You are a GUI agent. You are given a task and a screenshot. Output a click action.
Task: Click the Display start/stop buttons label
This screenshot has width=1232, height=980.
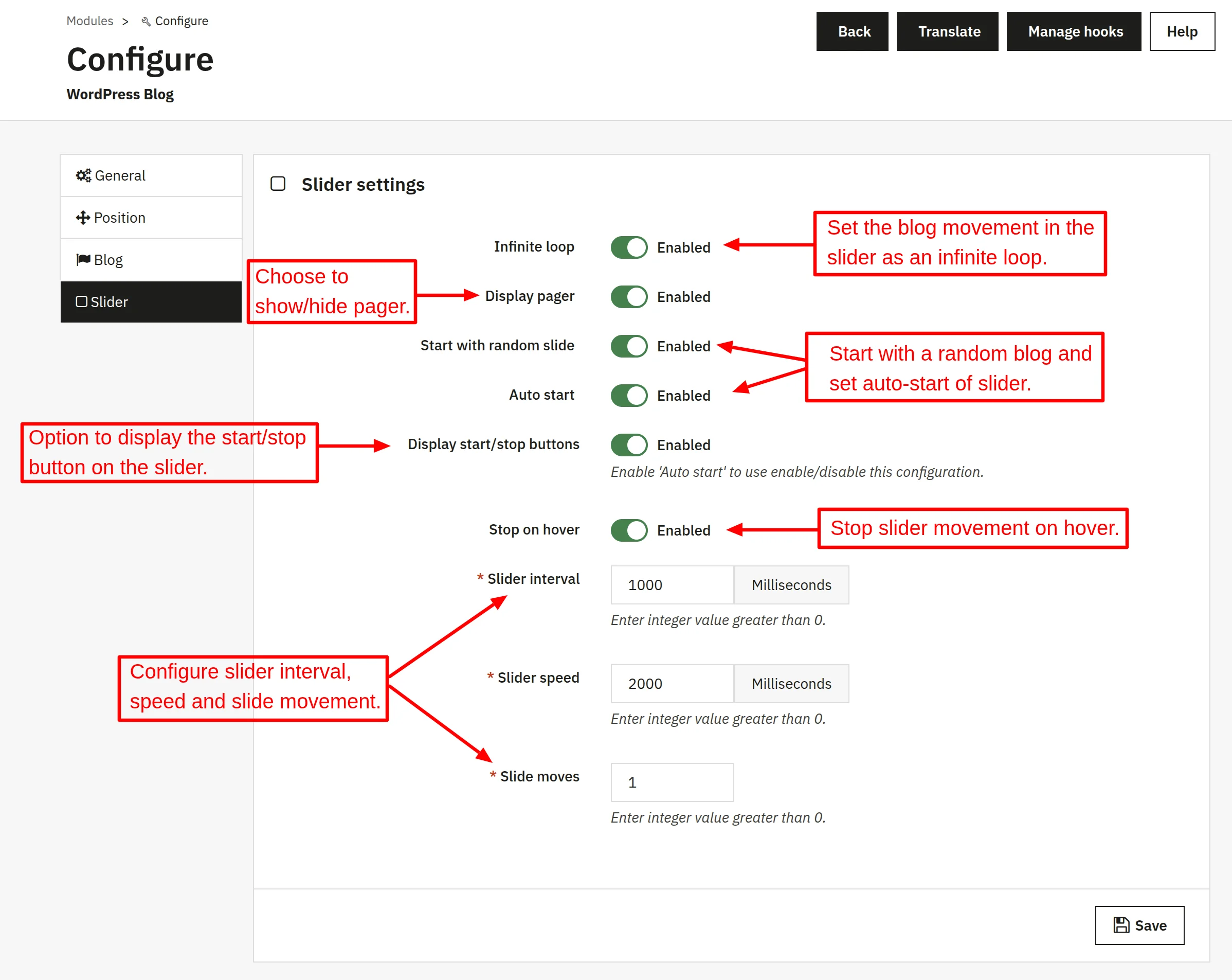tap(493, 444)
